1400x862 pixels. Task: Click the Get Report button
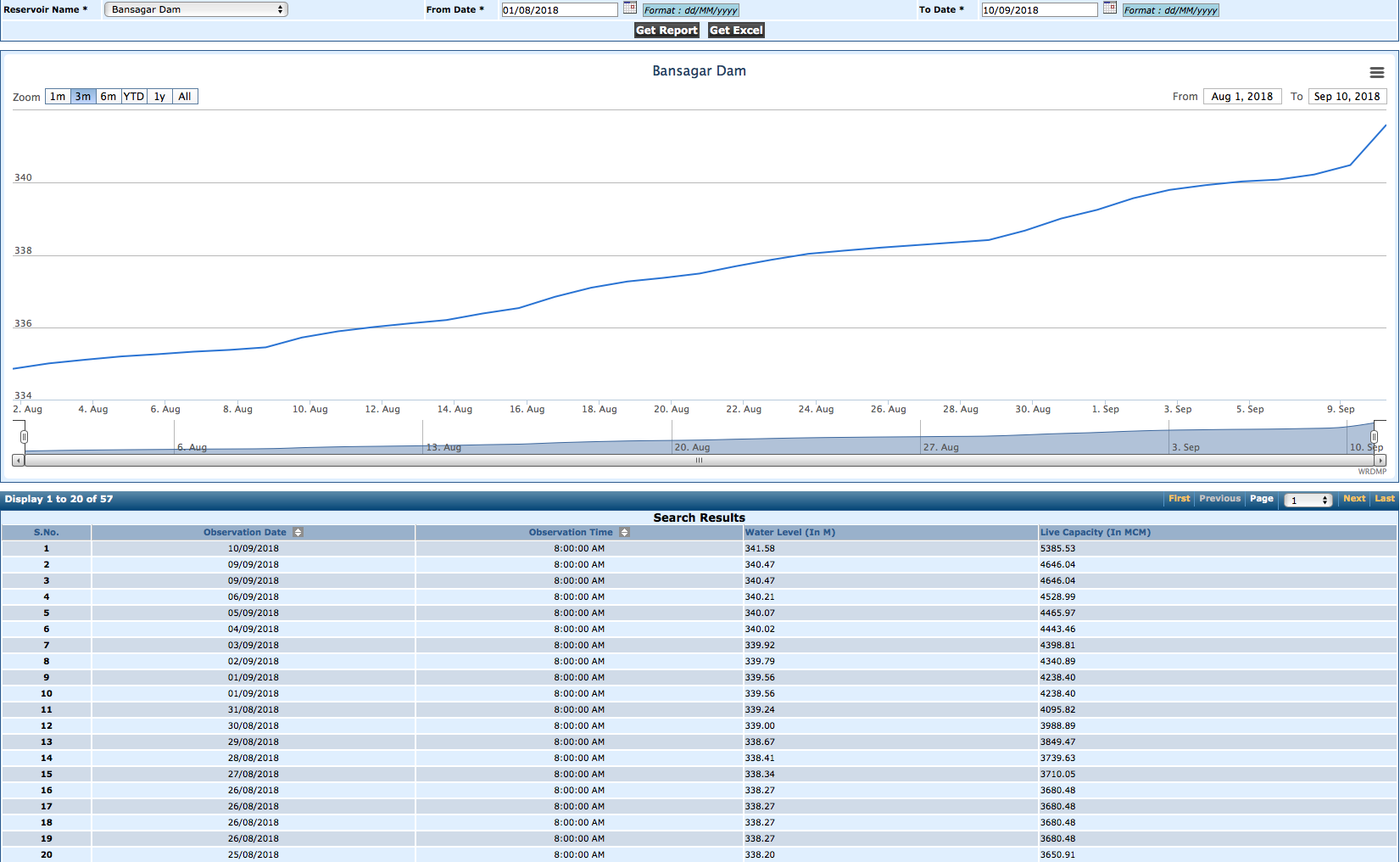click(667, 31)
